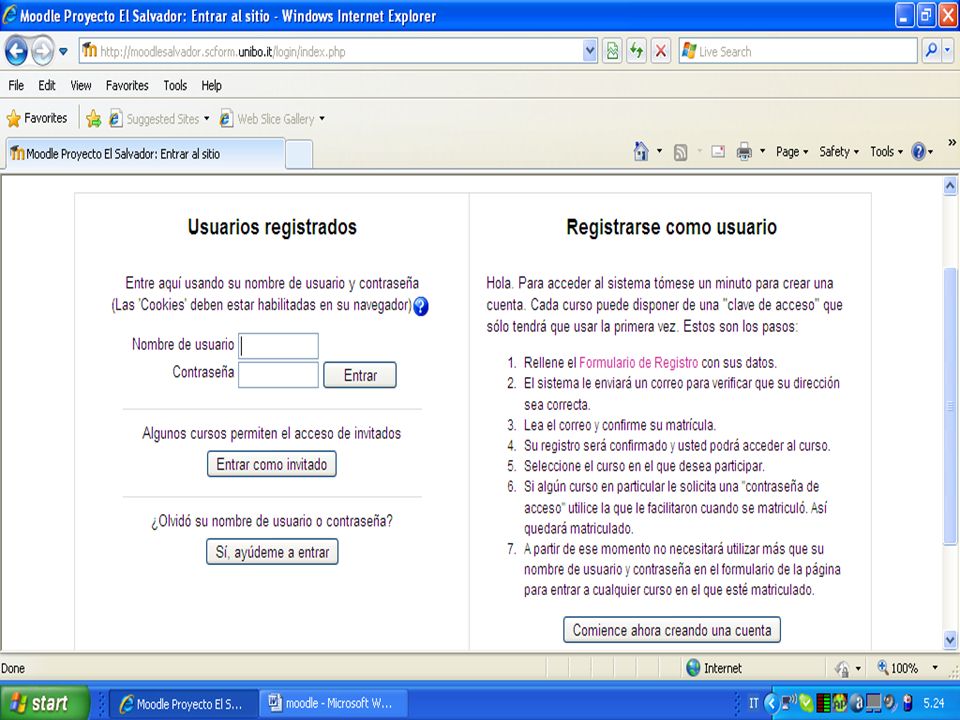
Task: Open the Safety command bar menu
Action: (x=839, y=151)
